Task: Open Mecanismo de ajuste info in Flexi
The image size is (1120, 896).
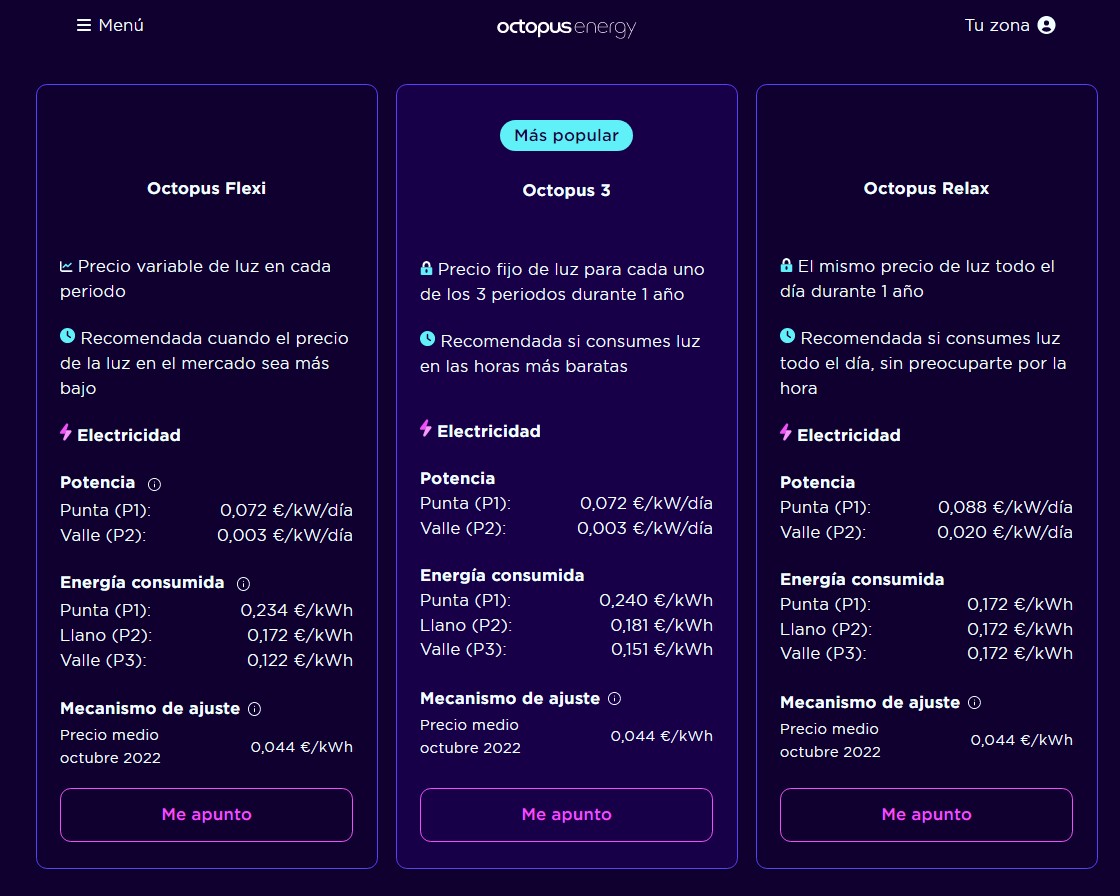Action: tap(254, 709)
